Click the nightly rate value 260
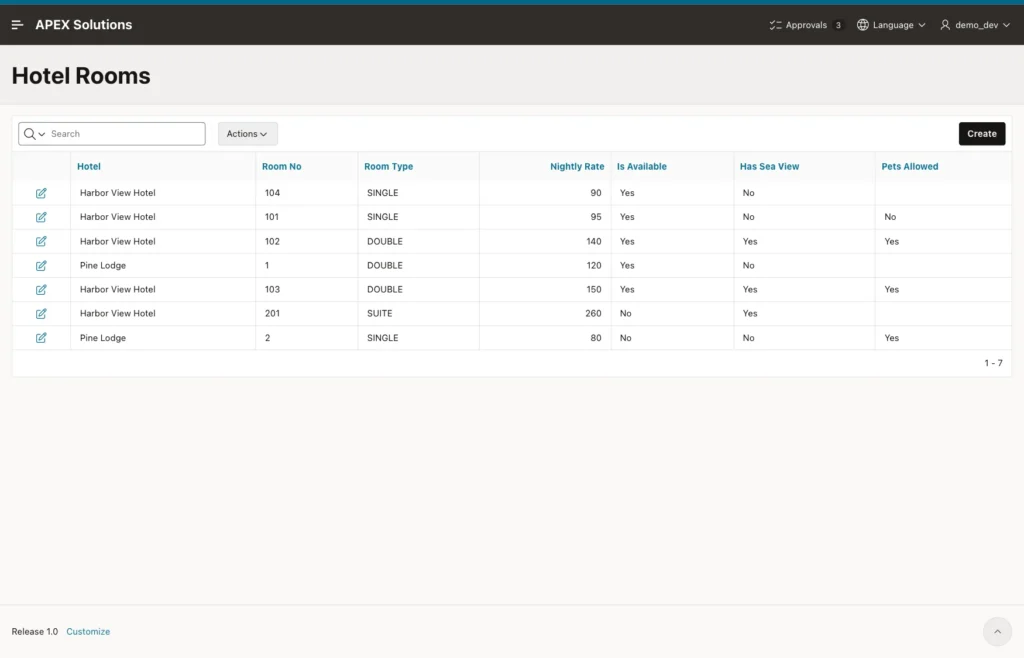Image resolution: width=1024 pixels, height=658 pixels. pyautogui.click(x=593, y=314)
